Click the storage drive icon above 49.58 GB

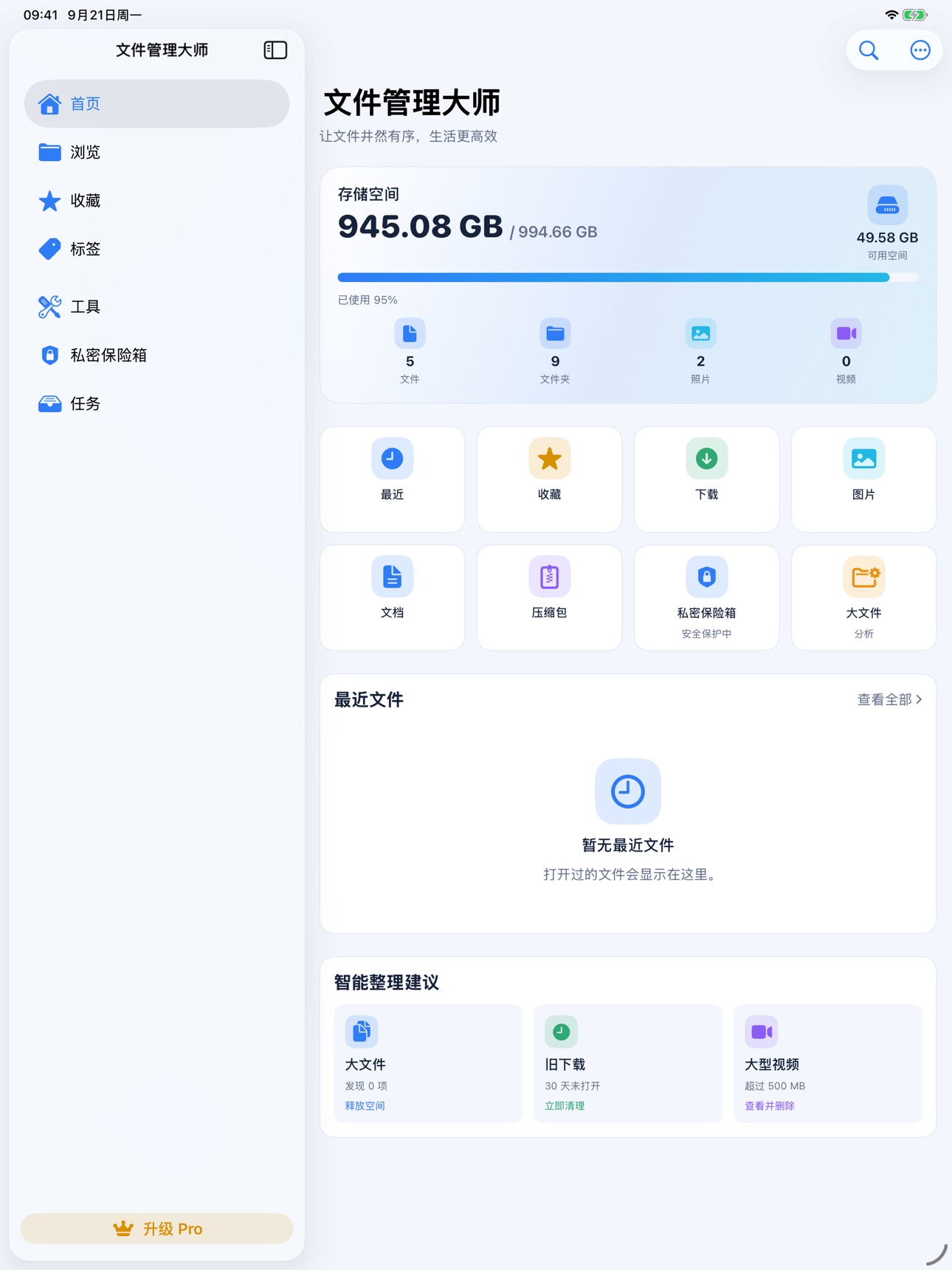[887, 205]
